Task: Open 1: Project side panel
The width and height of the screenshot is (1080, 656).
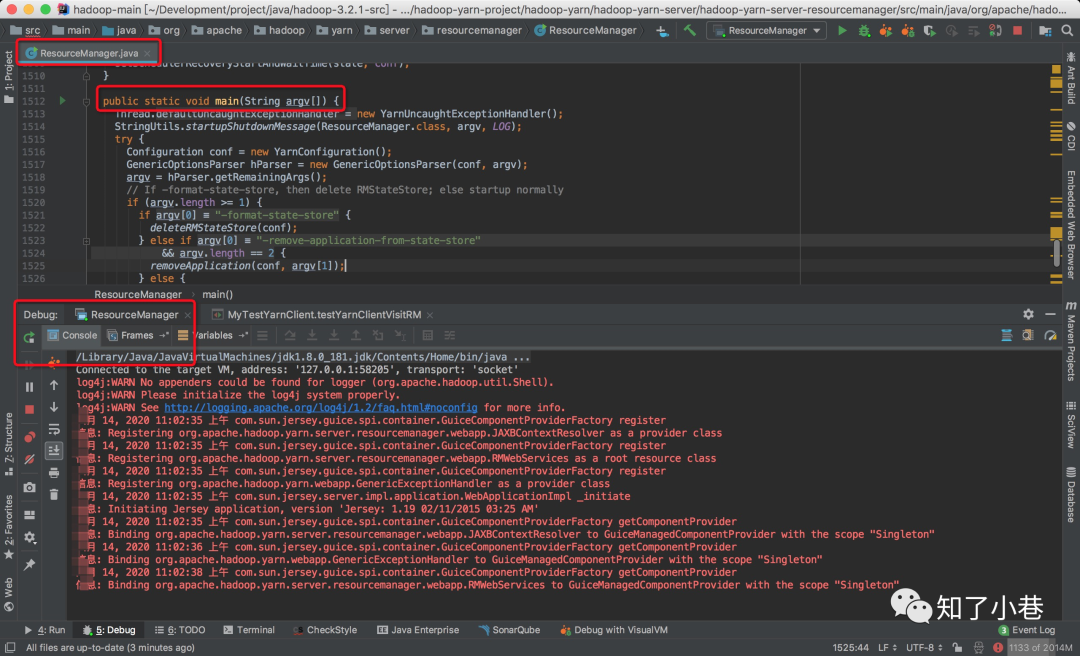Action: pyautogui.click(x=8, y=77)
